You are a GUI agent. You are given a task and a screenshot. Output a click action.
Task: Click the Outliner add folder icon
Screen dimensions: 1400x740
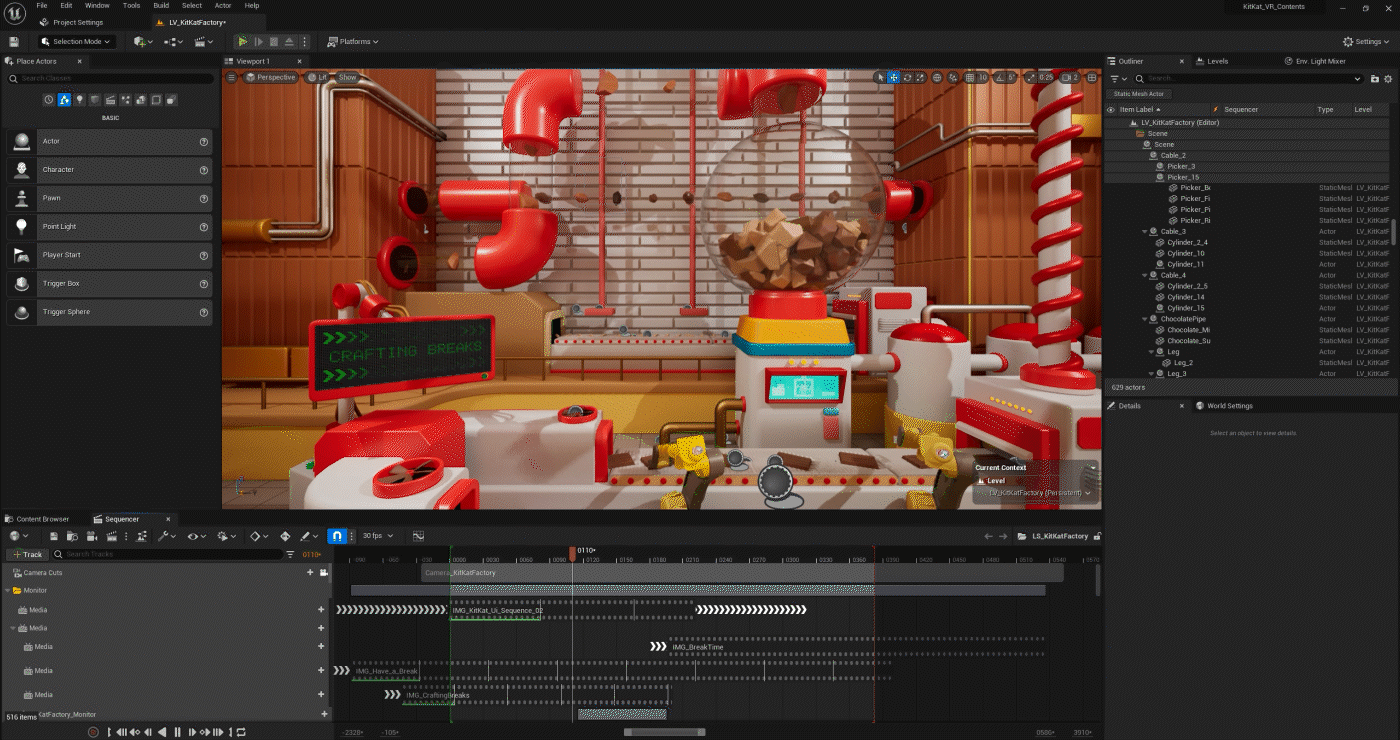coord(1375,78)
